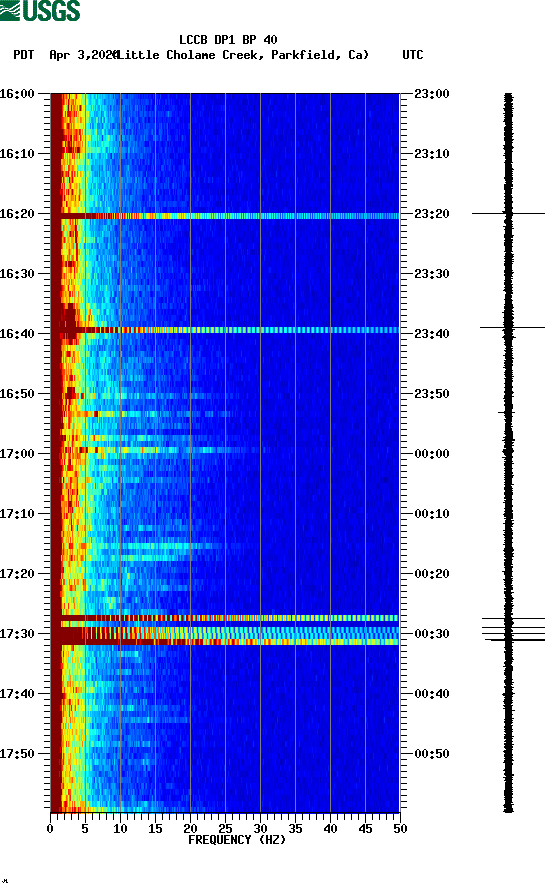Click the 17:10 PDT time label

tap(17, 514)
